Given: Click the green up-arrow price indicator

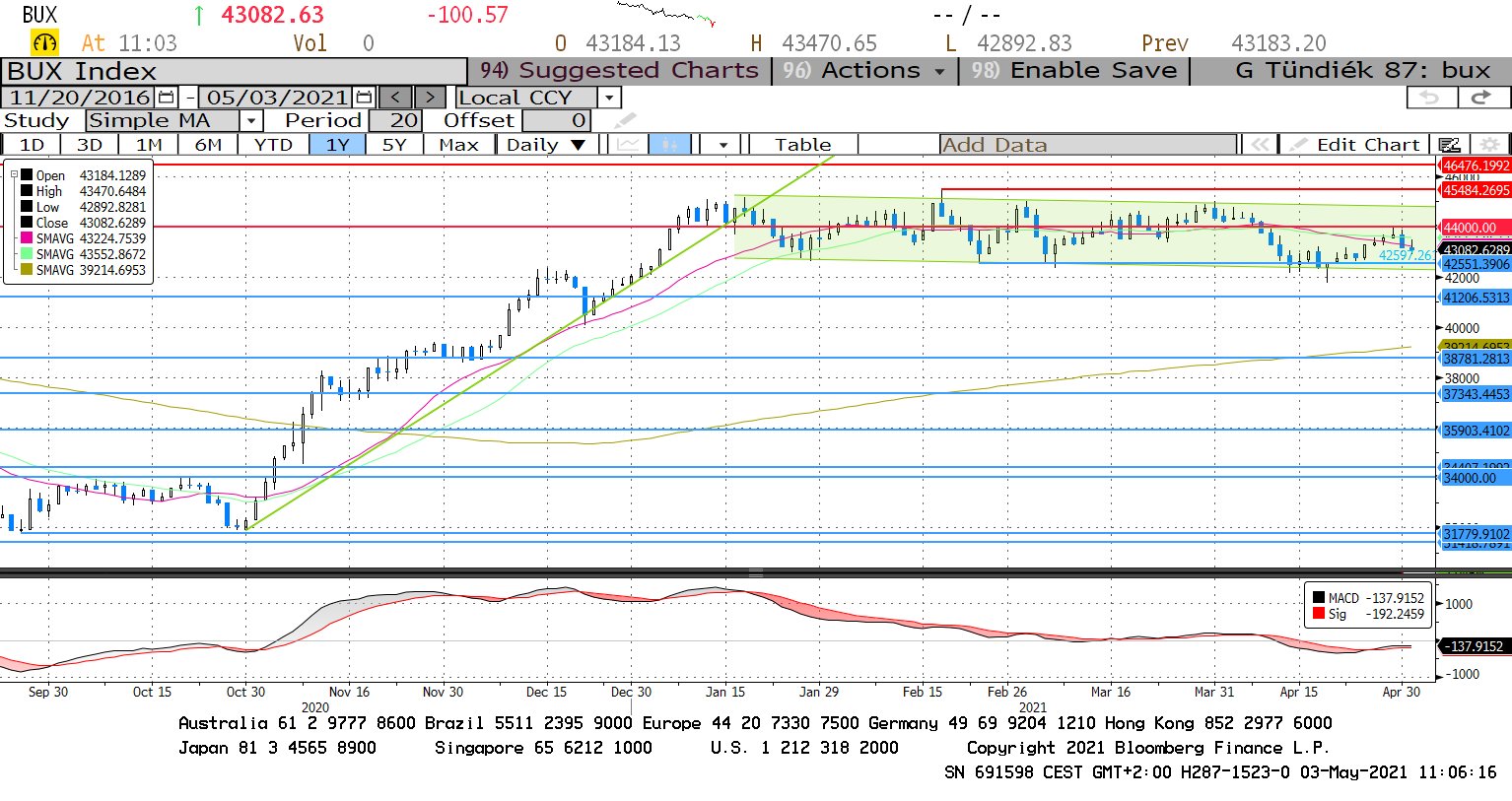Looking at the screenshot, I should pos(199,15).
